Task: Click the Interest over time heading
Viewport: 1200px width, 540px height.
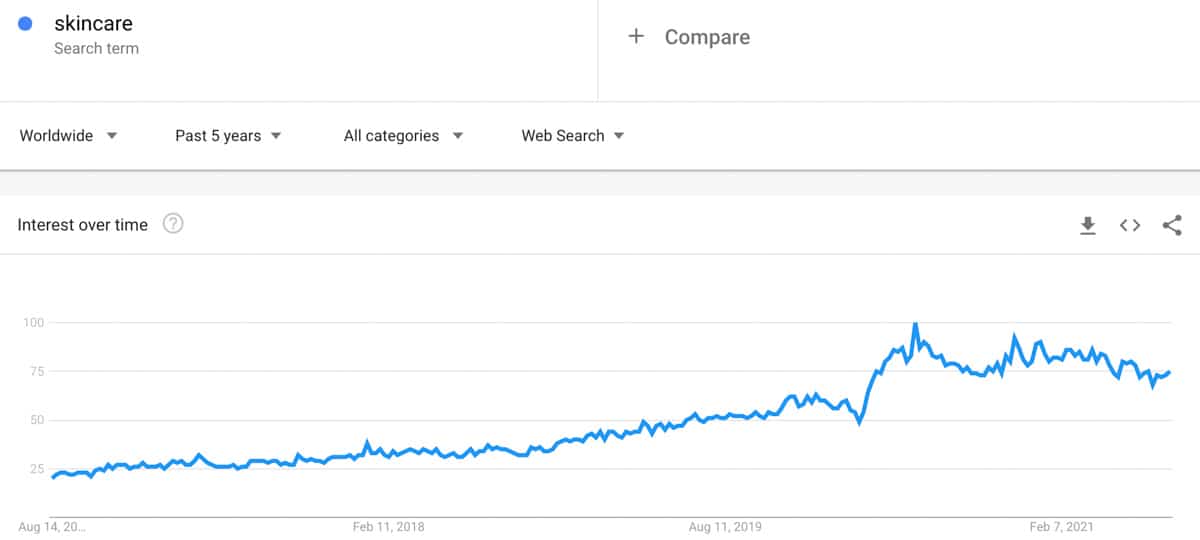Action: (x=82, y=225)
